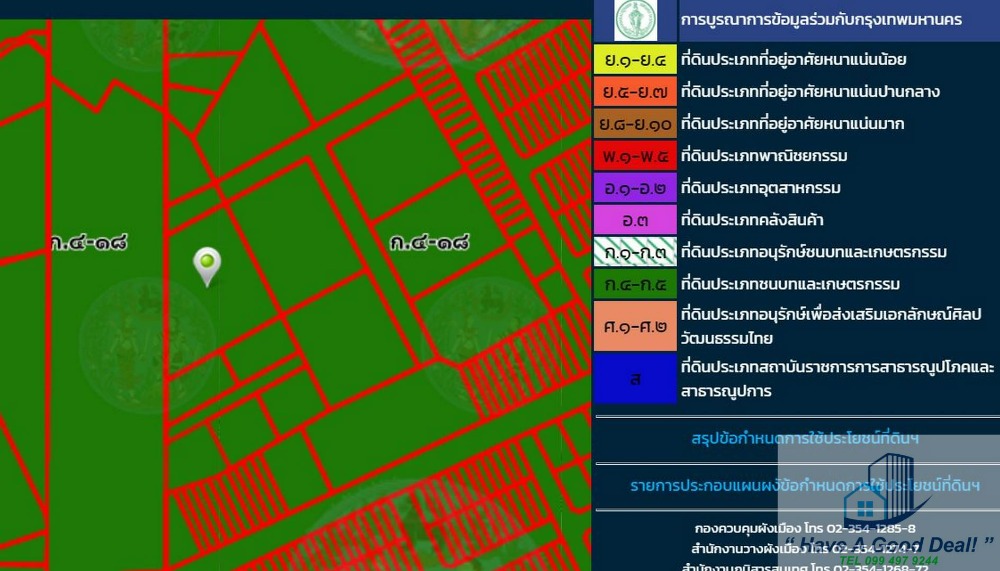This screenshot has width=1000, height=571.
Task: Click the right ก.๔-๑๘ zone label on map
Action: point(430,242)
